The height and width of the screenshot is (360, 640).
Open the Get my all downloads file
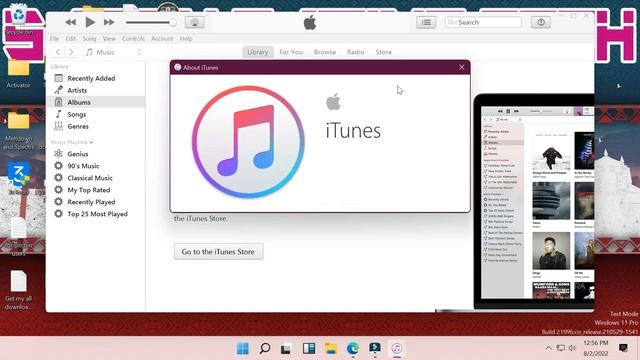18,290
